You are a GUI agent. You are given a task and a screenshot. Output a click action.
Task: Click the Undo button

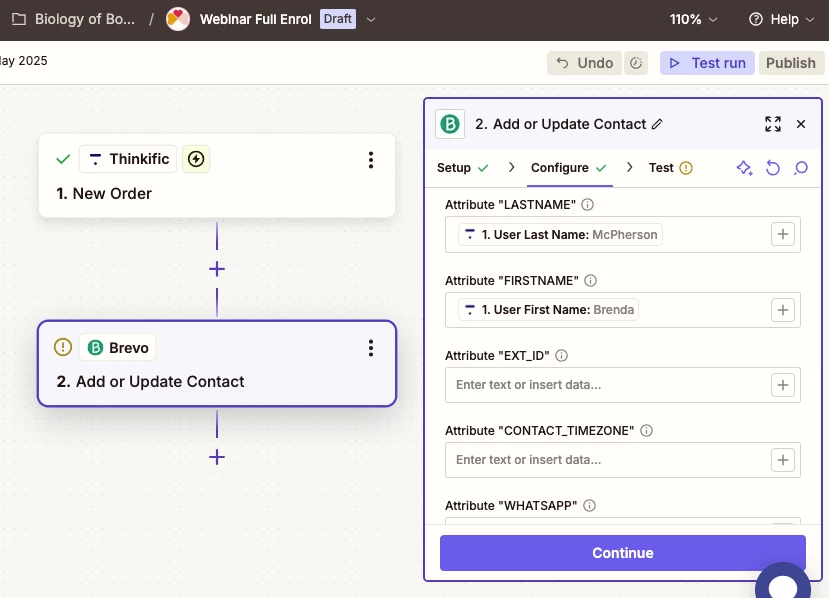(584, 63)
